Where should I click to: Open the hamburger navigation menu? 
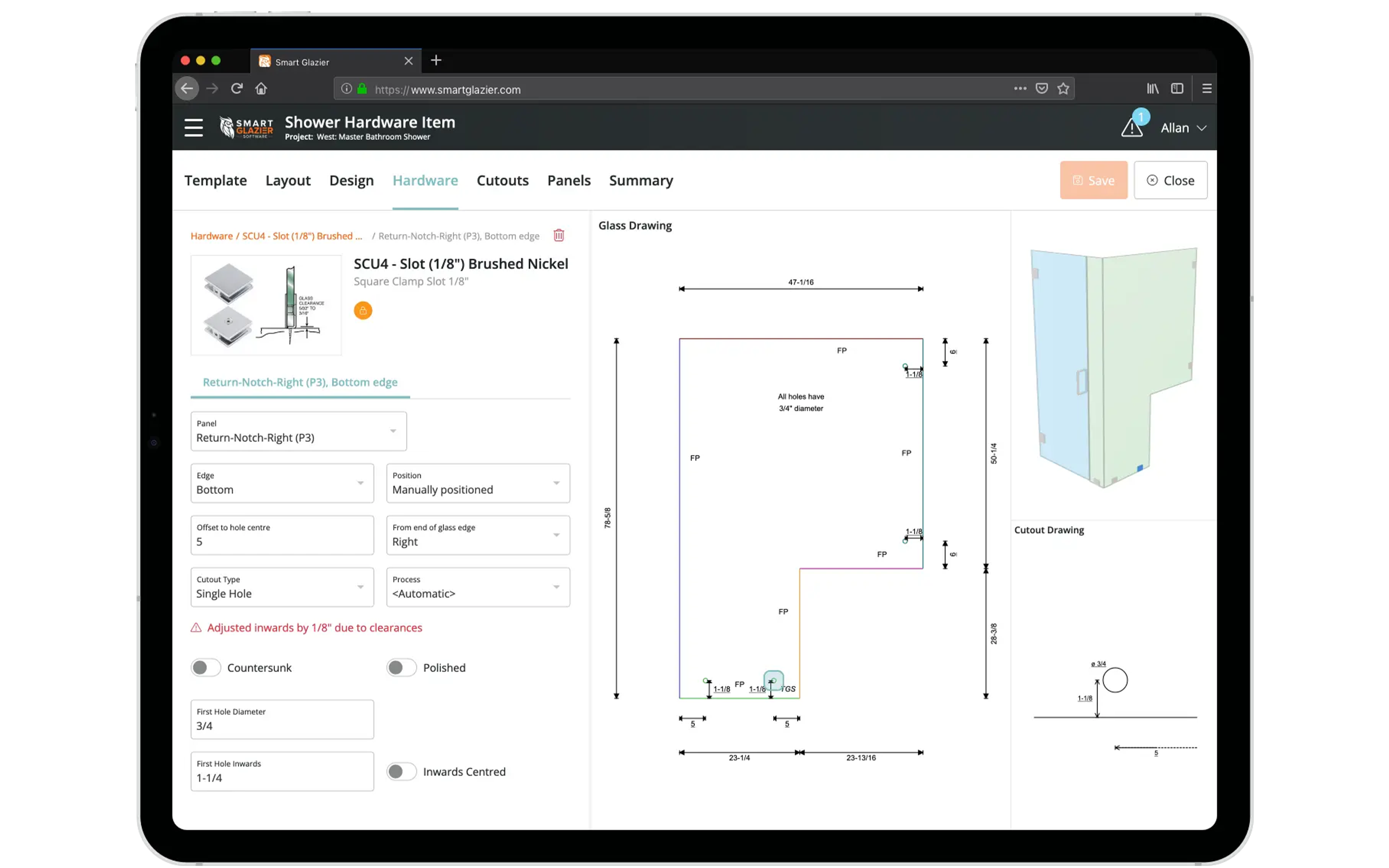[x=193, y=127]
